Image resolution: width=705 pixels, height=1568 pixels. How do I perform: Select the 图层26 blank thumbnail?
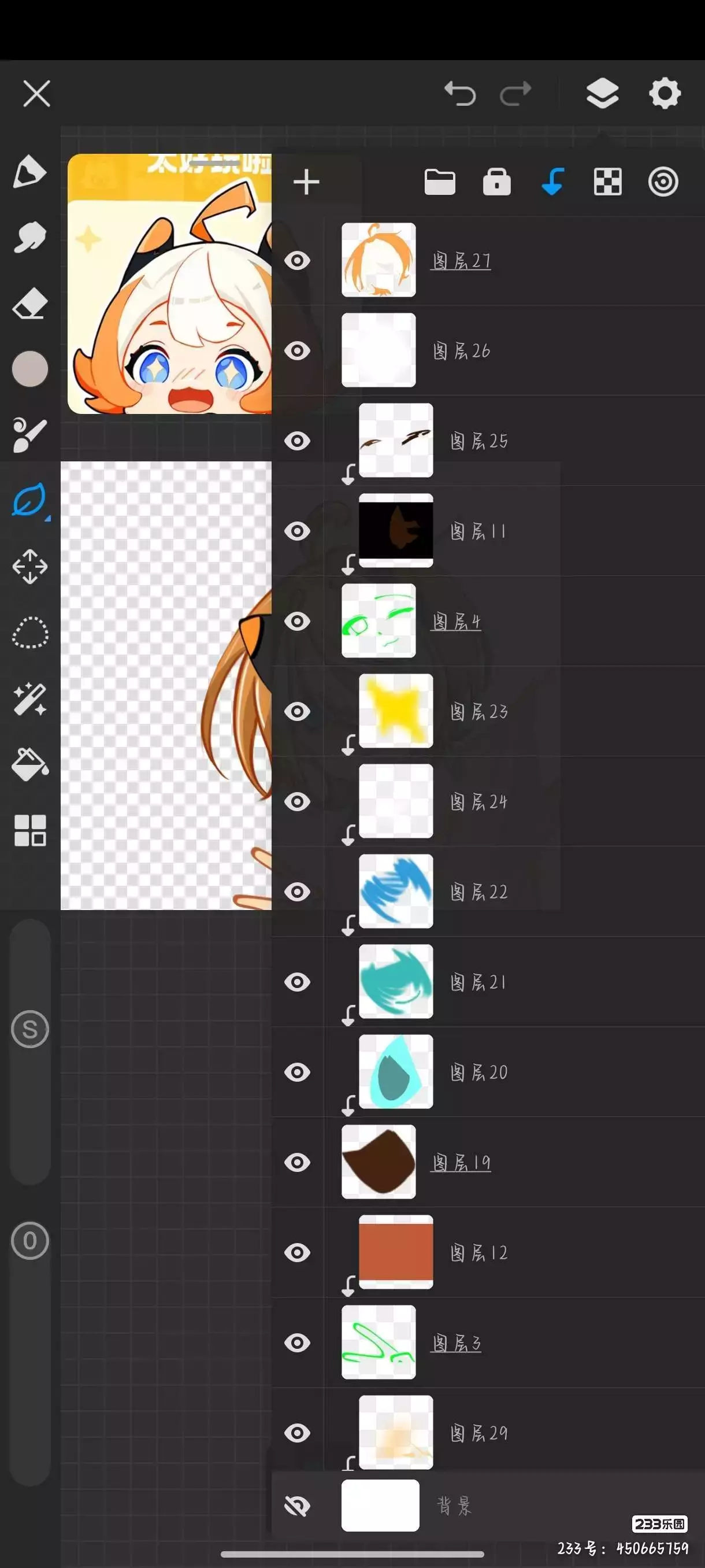tap(379, 350)
